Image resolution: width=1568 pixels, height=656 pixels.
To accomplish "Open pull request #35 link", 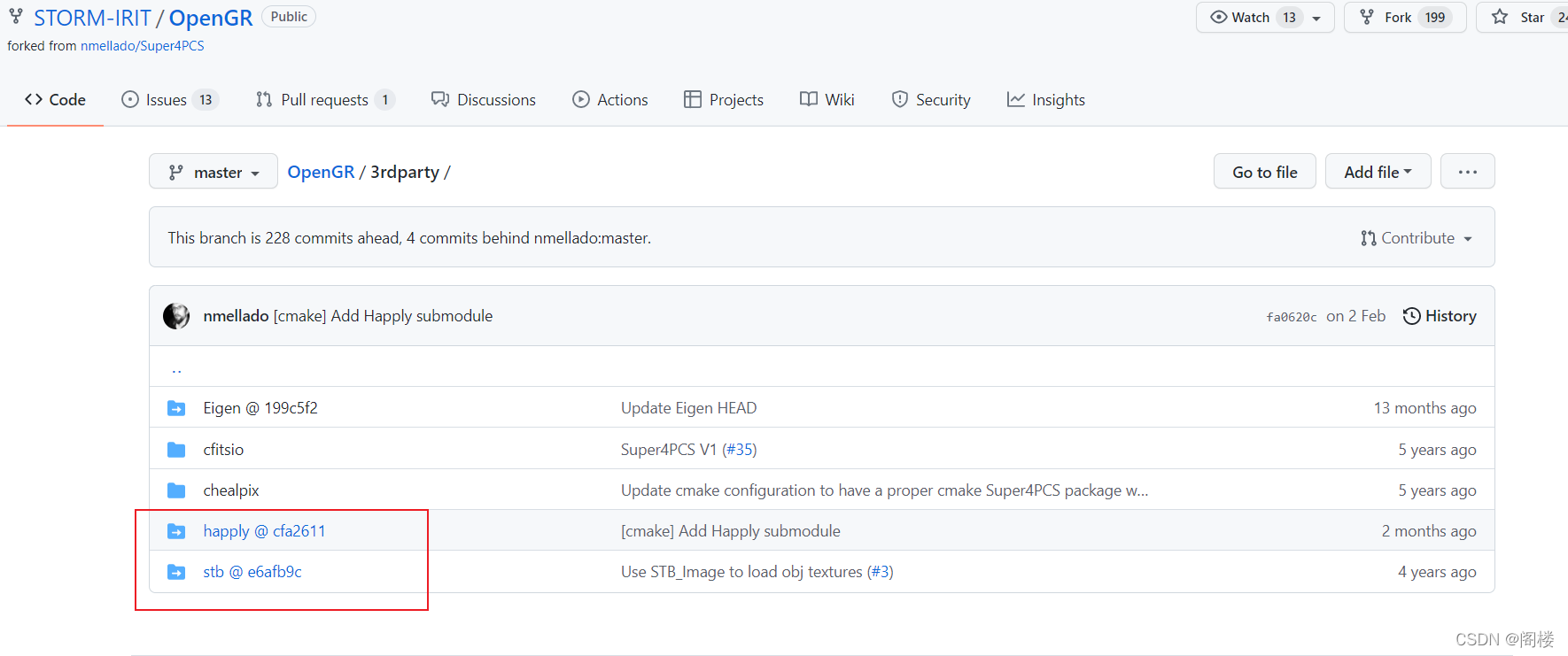I will click(x=740, y=450).
